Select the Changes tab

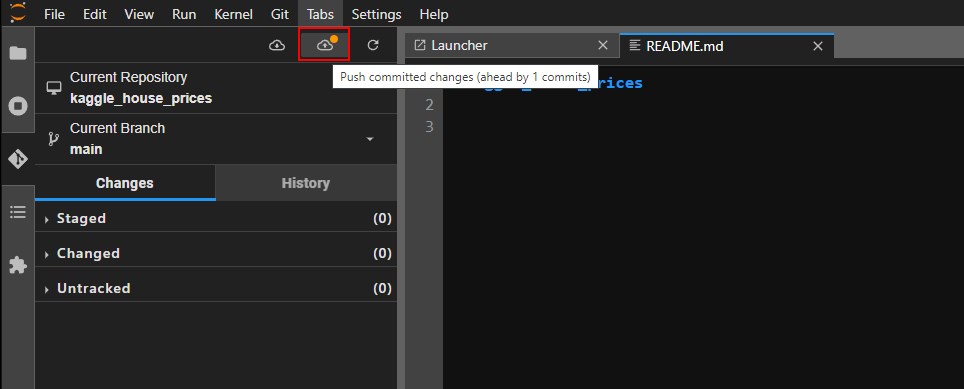click(x=125, y=183)
